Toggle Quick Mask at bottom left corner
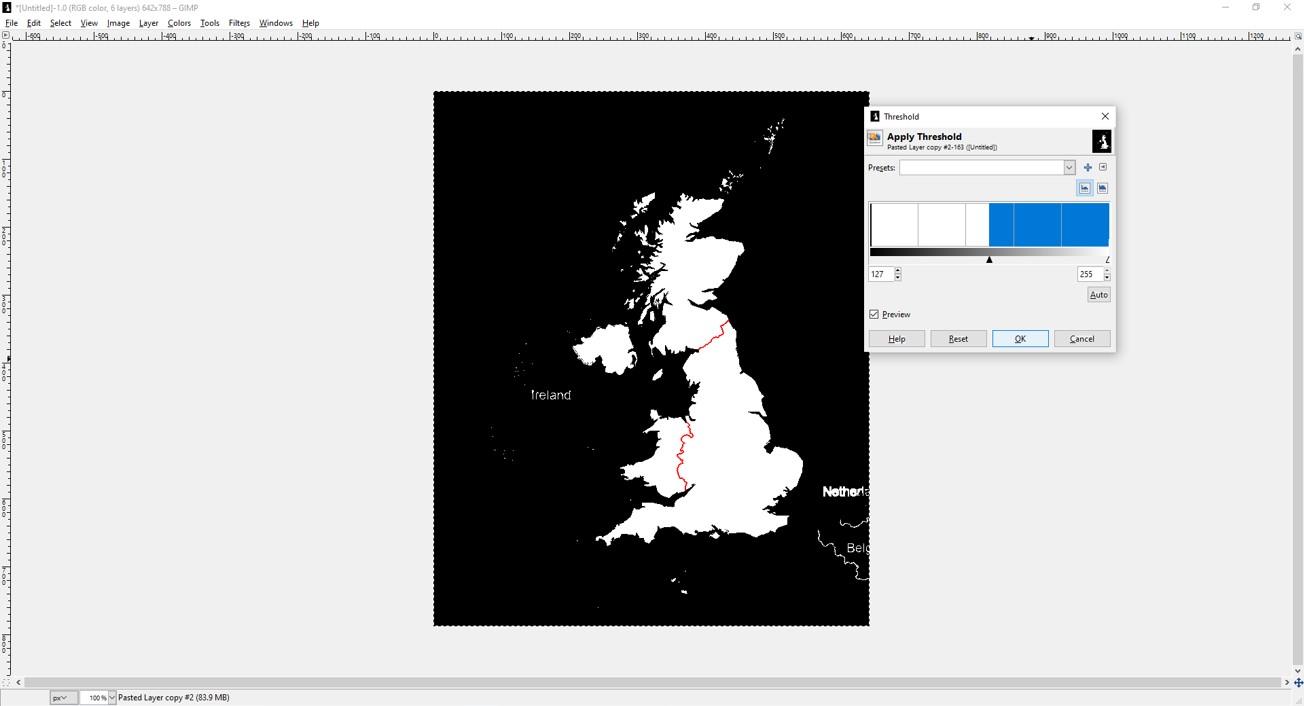 [x=5, y=683]
